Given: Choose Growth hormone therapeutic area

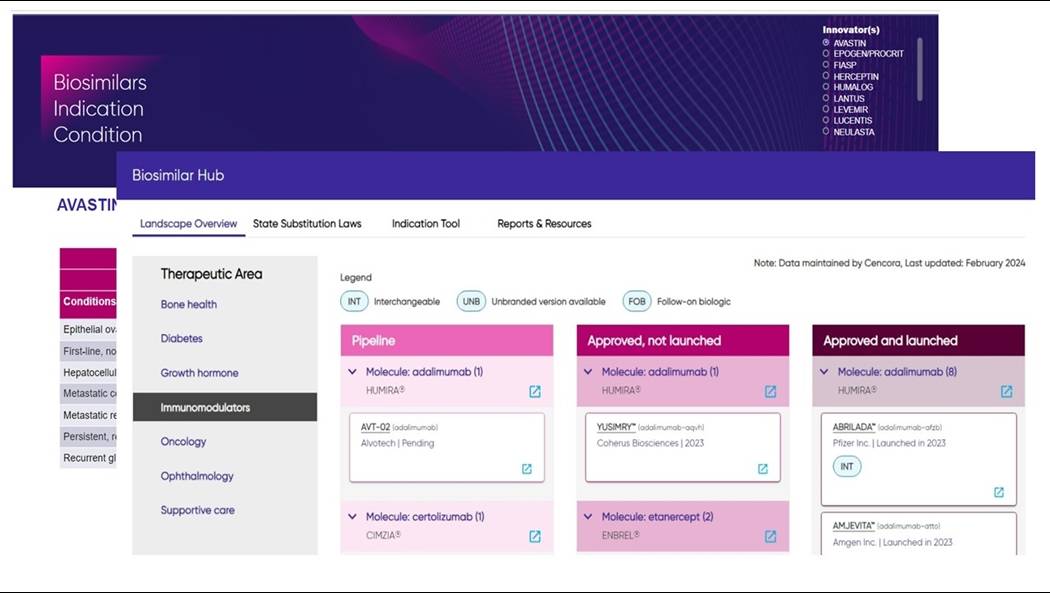Looking at the screenshot, I should coord(200,373).
